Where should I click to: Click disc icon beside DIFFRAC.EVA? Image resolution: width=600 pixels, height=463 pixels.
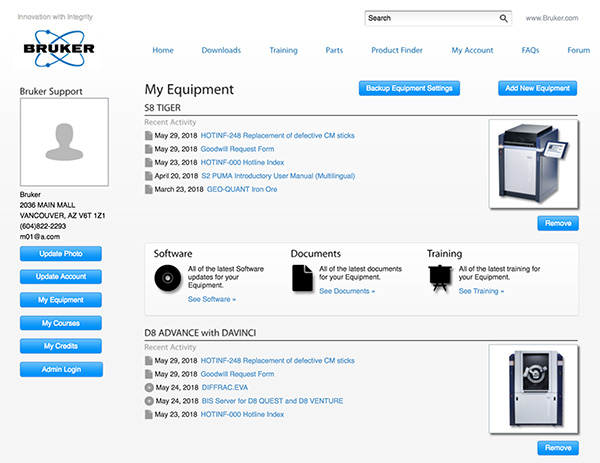[149, 388]
